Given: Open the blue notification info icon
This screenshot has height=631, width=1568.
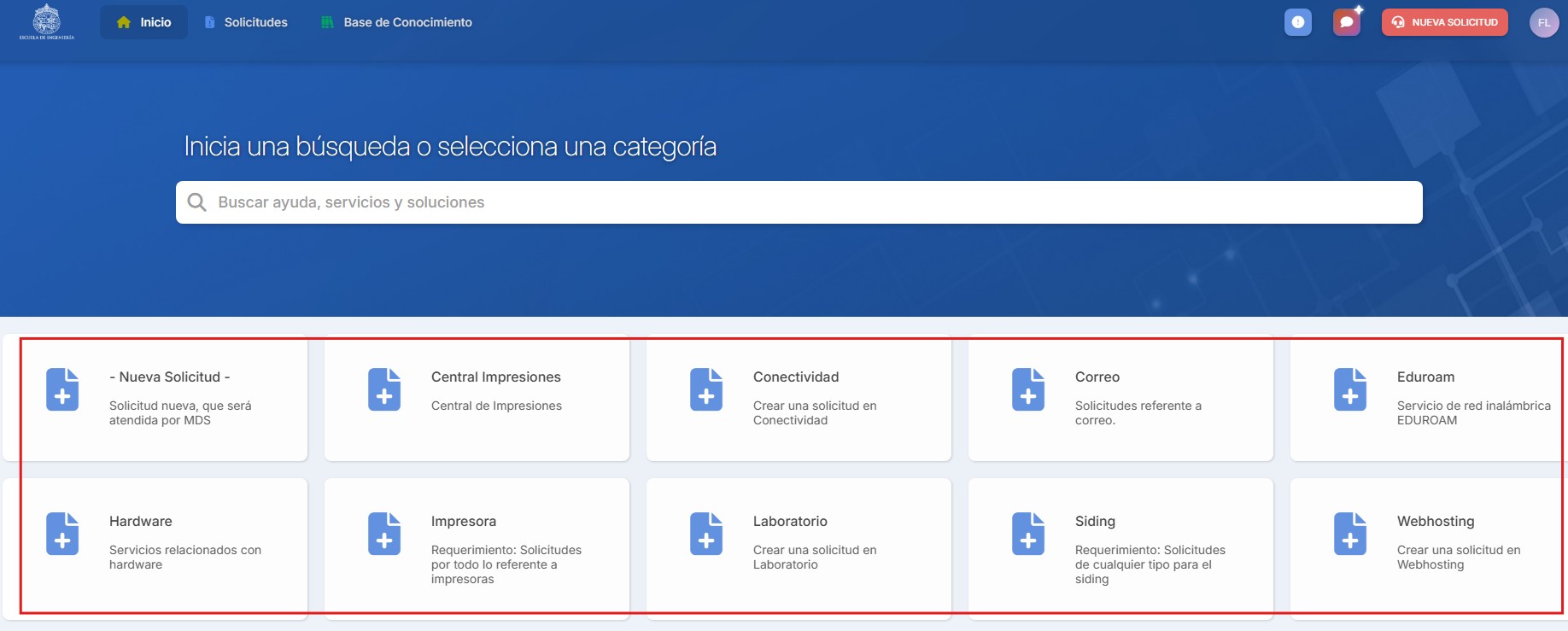Looking at the screenshot, I should (x=1297, y=22).
